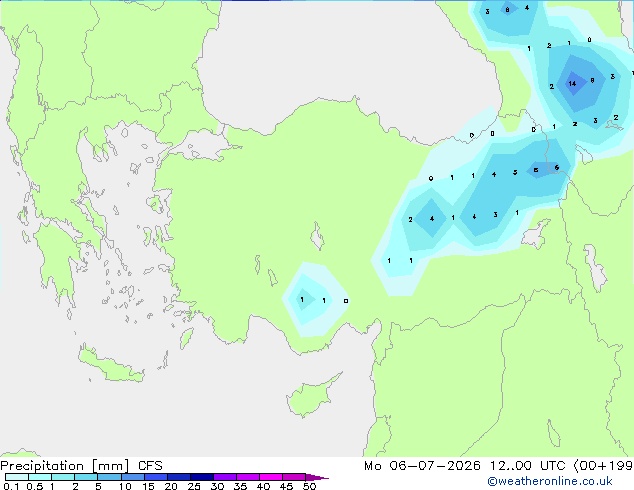634x490 pixels.
Task: Click the '14' precipitation value on the map
Action: pos(572,84)
